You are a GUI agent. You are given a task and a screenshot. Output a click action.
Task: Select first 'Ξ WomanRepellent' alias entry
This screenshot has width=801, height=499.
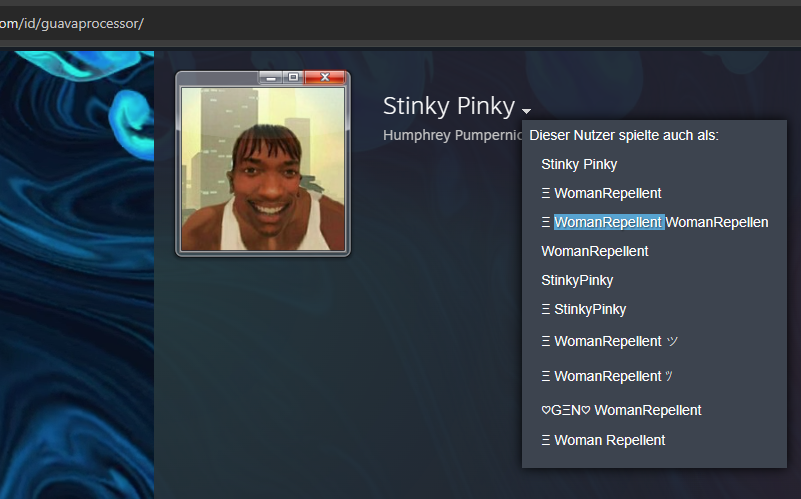[x=601, y=193]
